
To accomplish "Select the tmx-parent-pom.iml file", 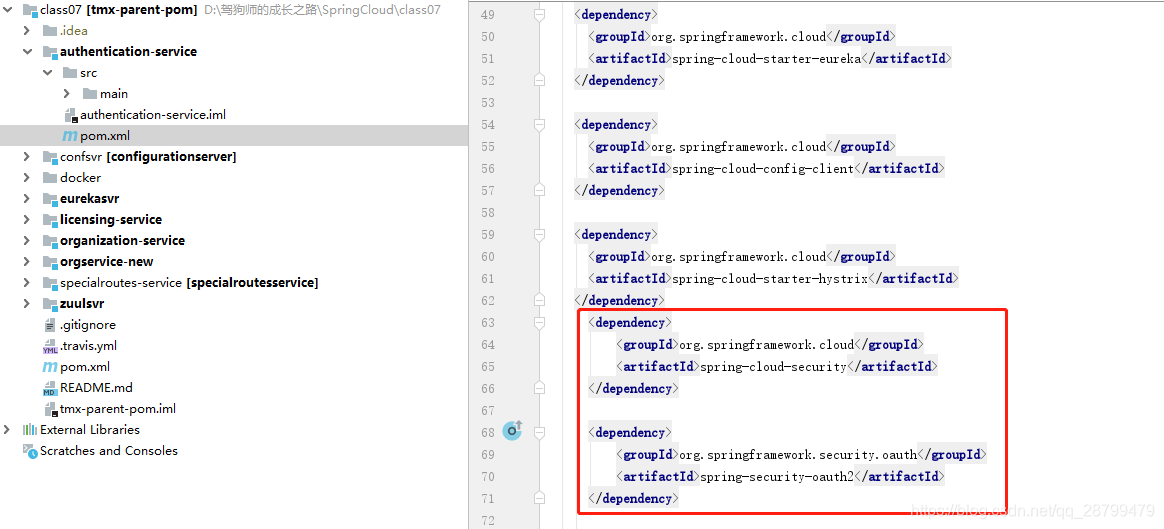I will (118, 409).
